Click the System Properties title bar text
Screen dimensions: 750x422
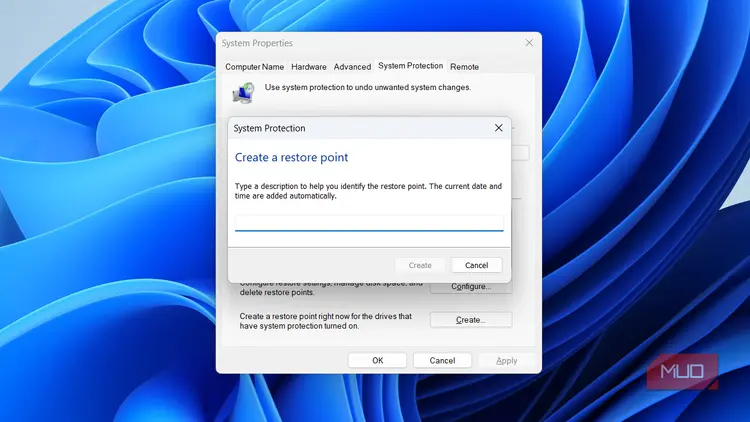point(257,43)
